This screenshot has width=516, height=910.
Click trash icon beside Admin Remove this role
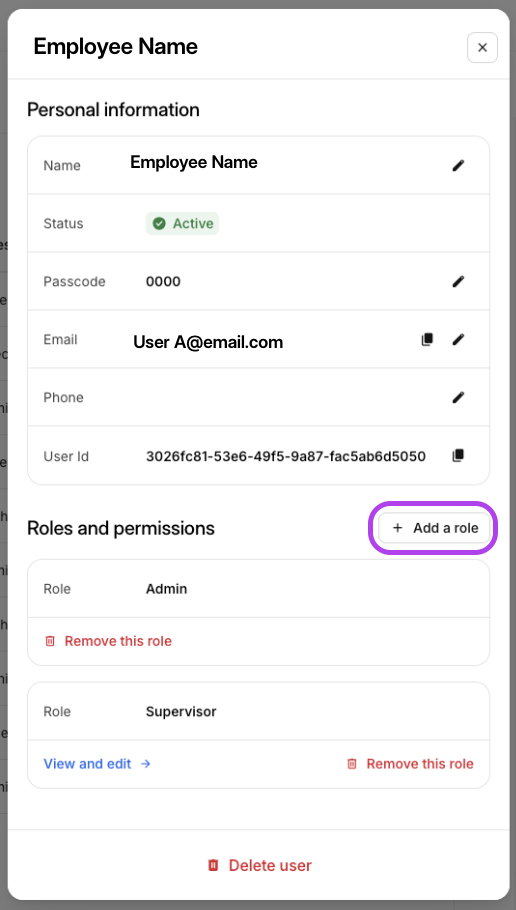tap(50, 641)
